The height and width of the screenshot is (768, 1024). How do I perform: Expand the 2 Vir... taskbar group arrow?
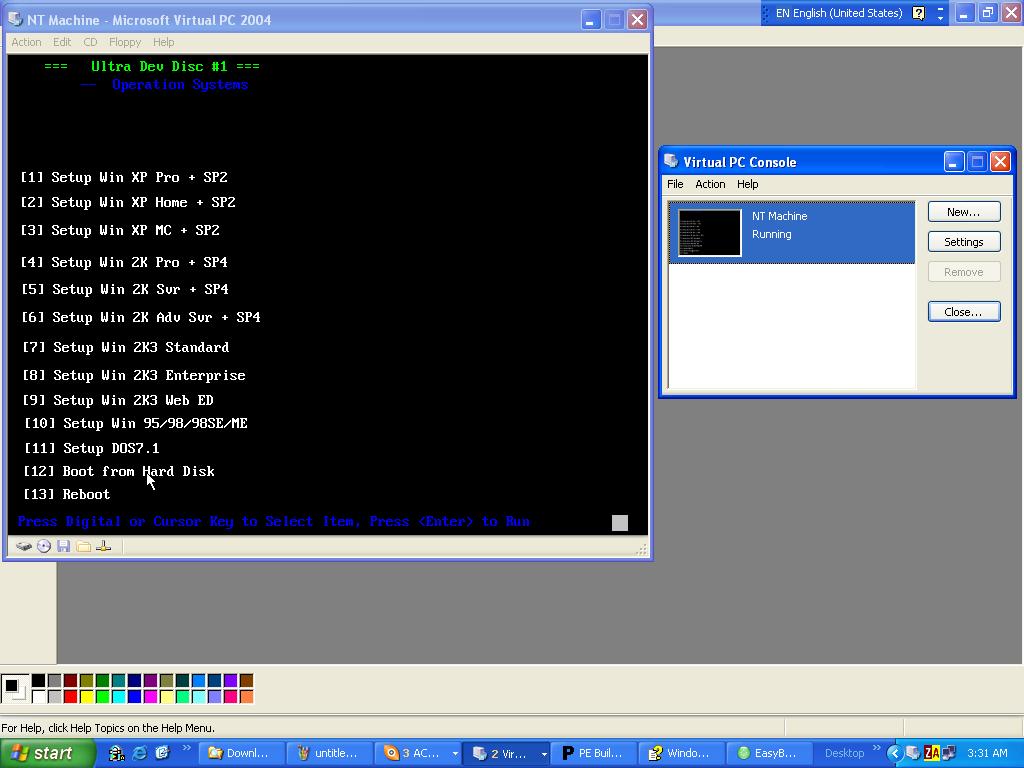543,754
